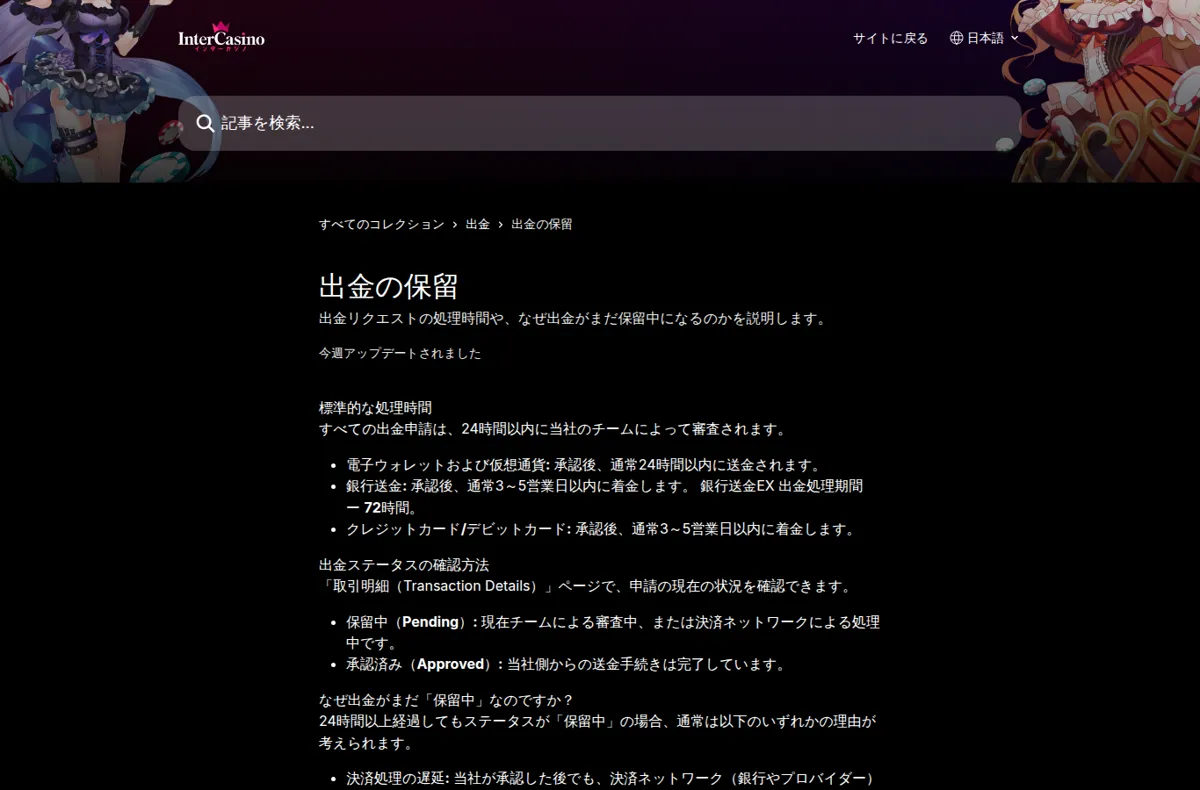
Task: Focus the 記事を検索 search field
Action: tap(600, 123)
